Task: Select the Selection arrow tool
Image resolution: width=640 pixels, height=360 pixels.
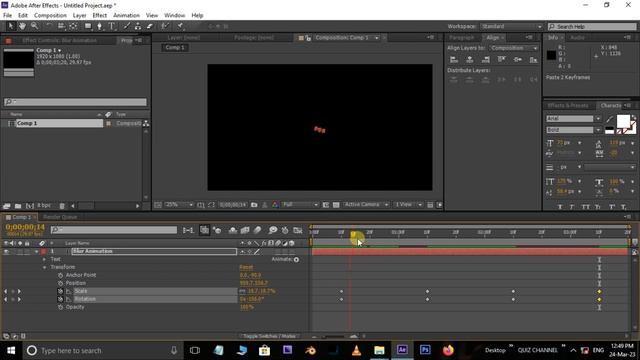Action: pos(11,26)
